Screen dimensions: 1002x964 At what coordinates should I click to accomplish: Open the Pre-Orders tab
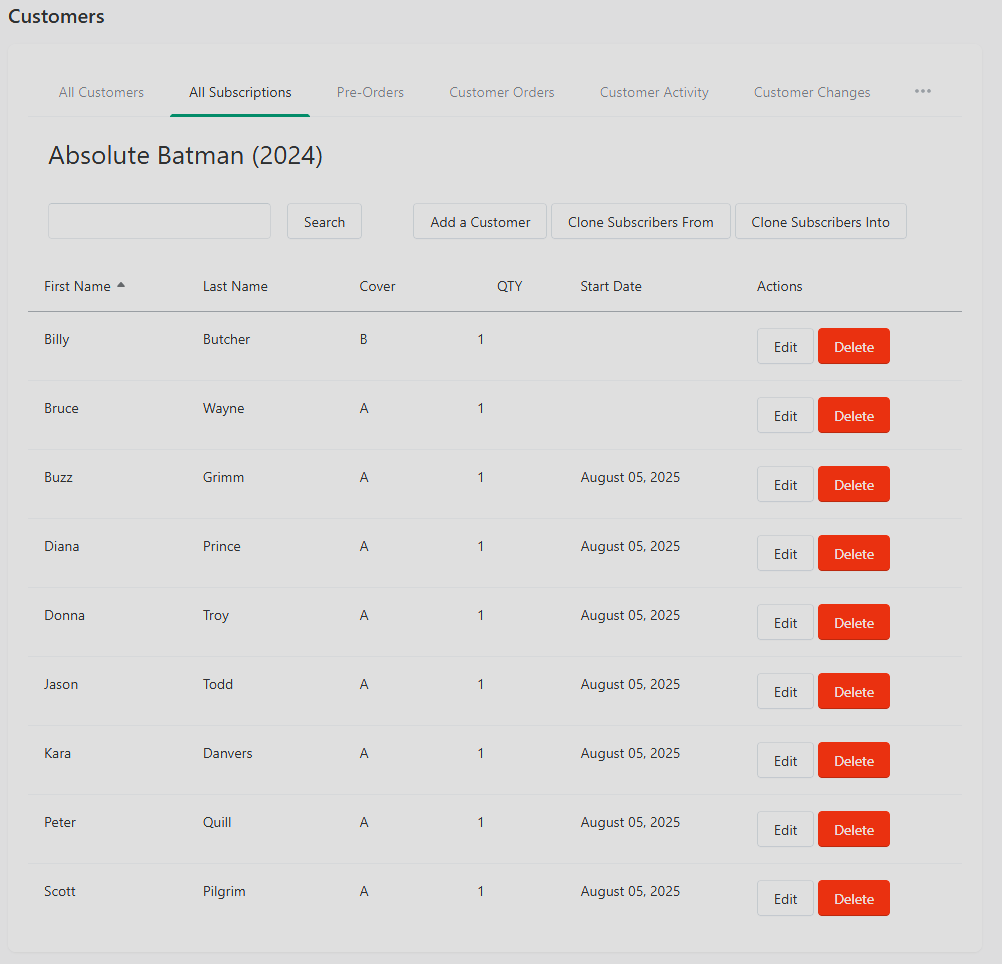[370, 92]
